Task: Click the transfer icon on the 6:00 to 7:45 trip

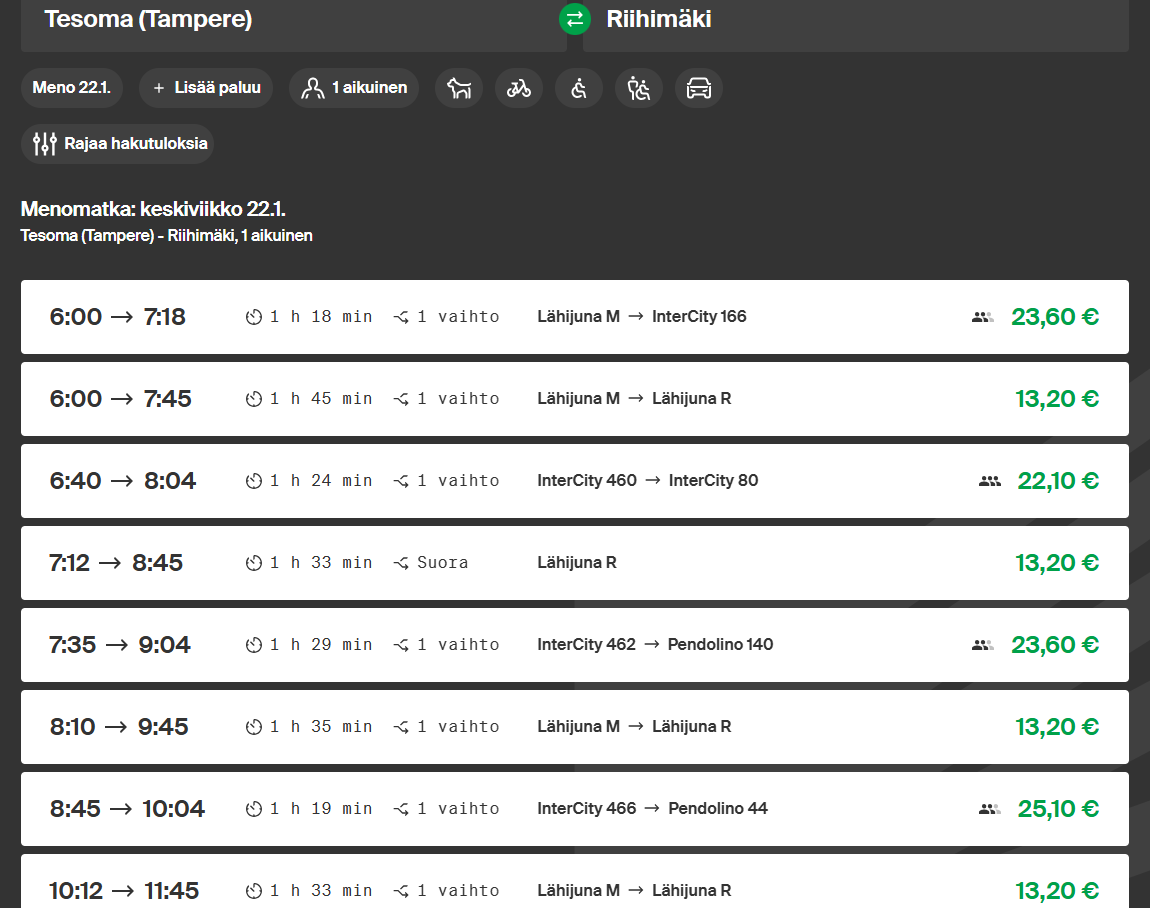Action: pyautogui.click(x=401, y=399)
